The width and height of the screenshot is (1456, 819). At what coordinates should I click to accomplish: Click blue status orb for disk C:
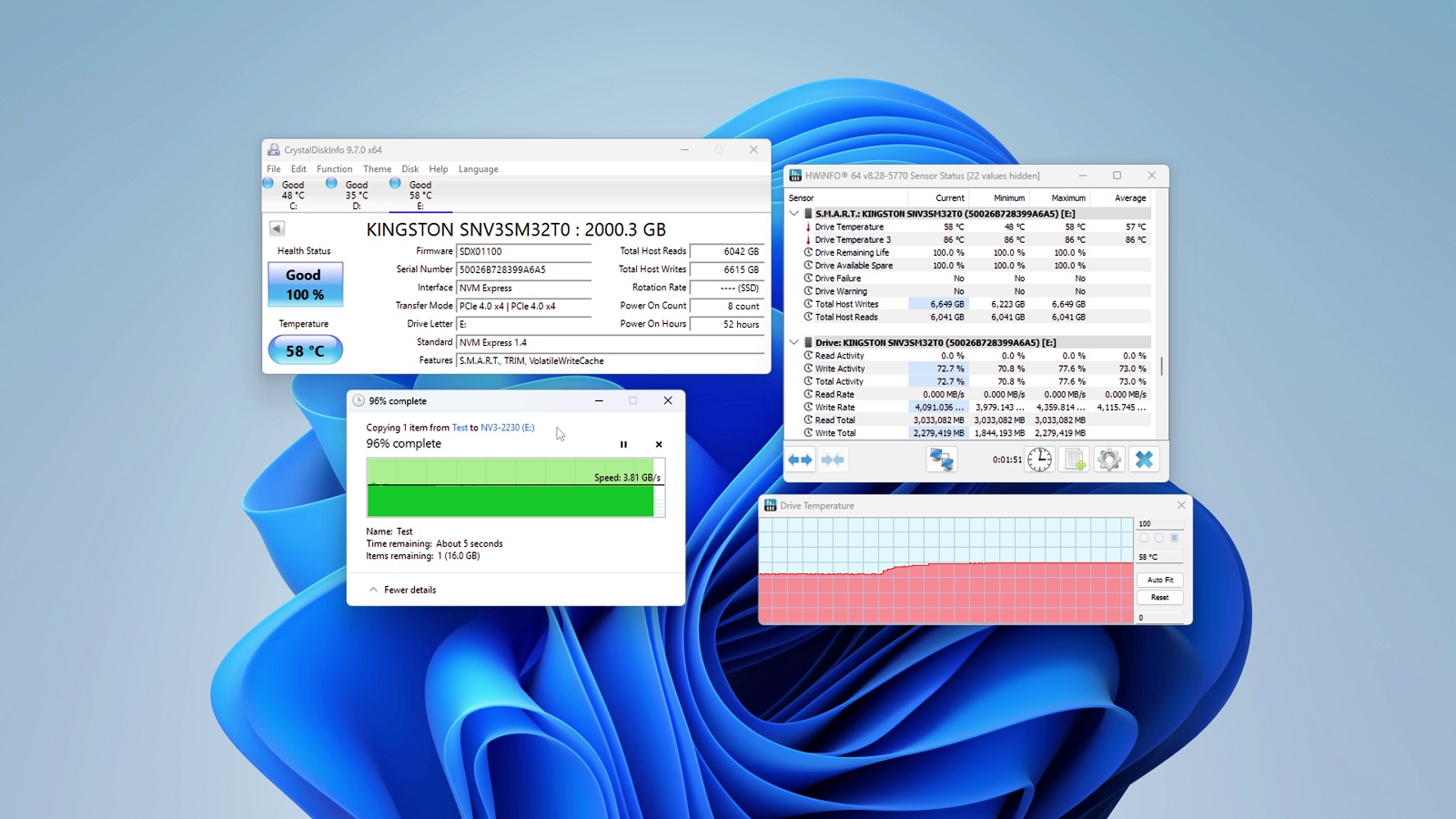click(268, 184)
